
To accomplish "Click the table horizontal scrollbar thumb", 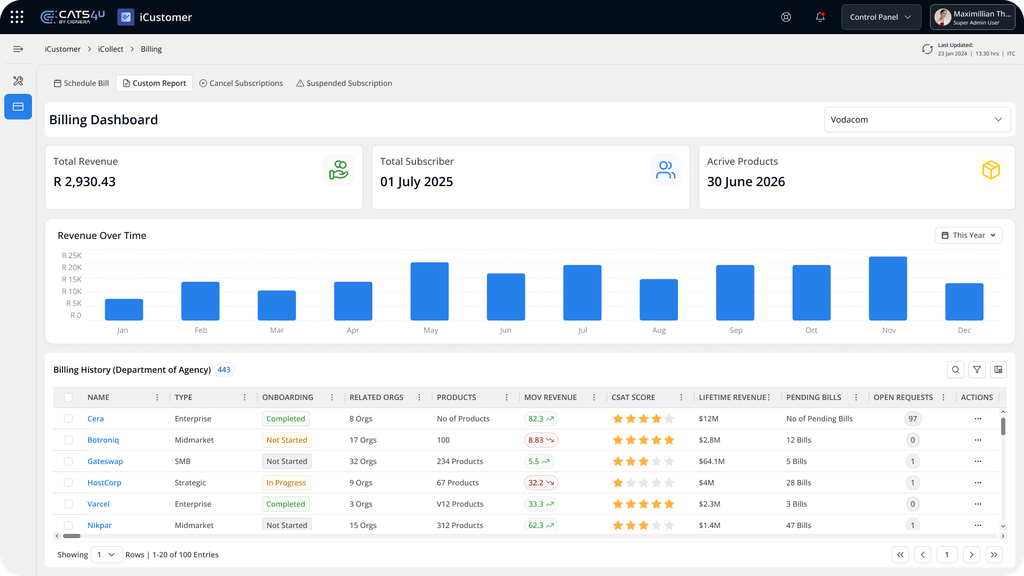I will [71, 536].
